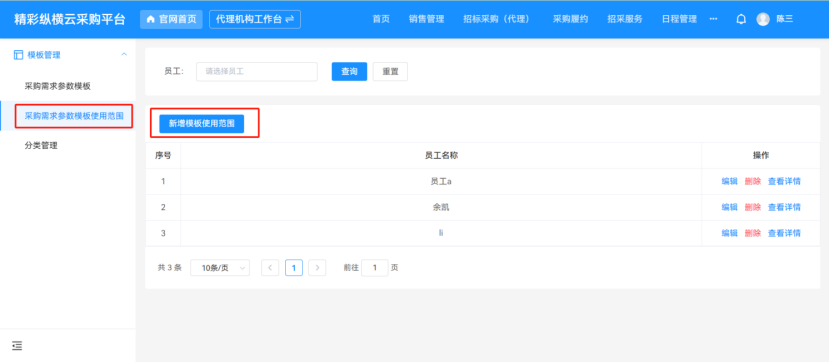Click 删除 for 余凯
The height and width of the screenshot is (362, 829).
point(753,207)
